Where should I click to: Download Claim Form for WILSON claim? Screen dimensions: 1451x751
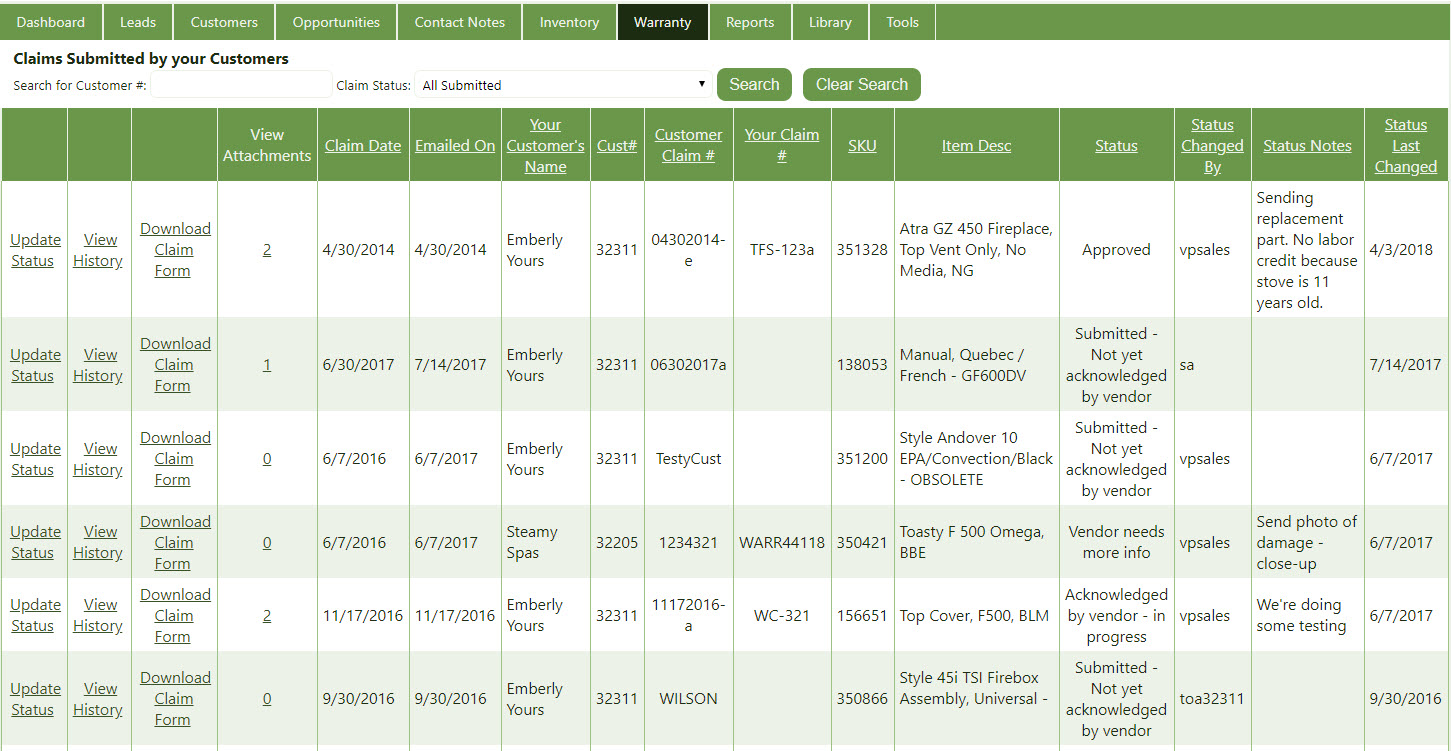tap(175, 699)
